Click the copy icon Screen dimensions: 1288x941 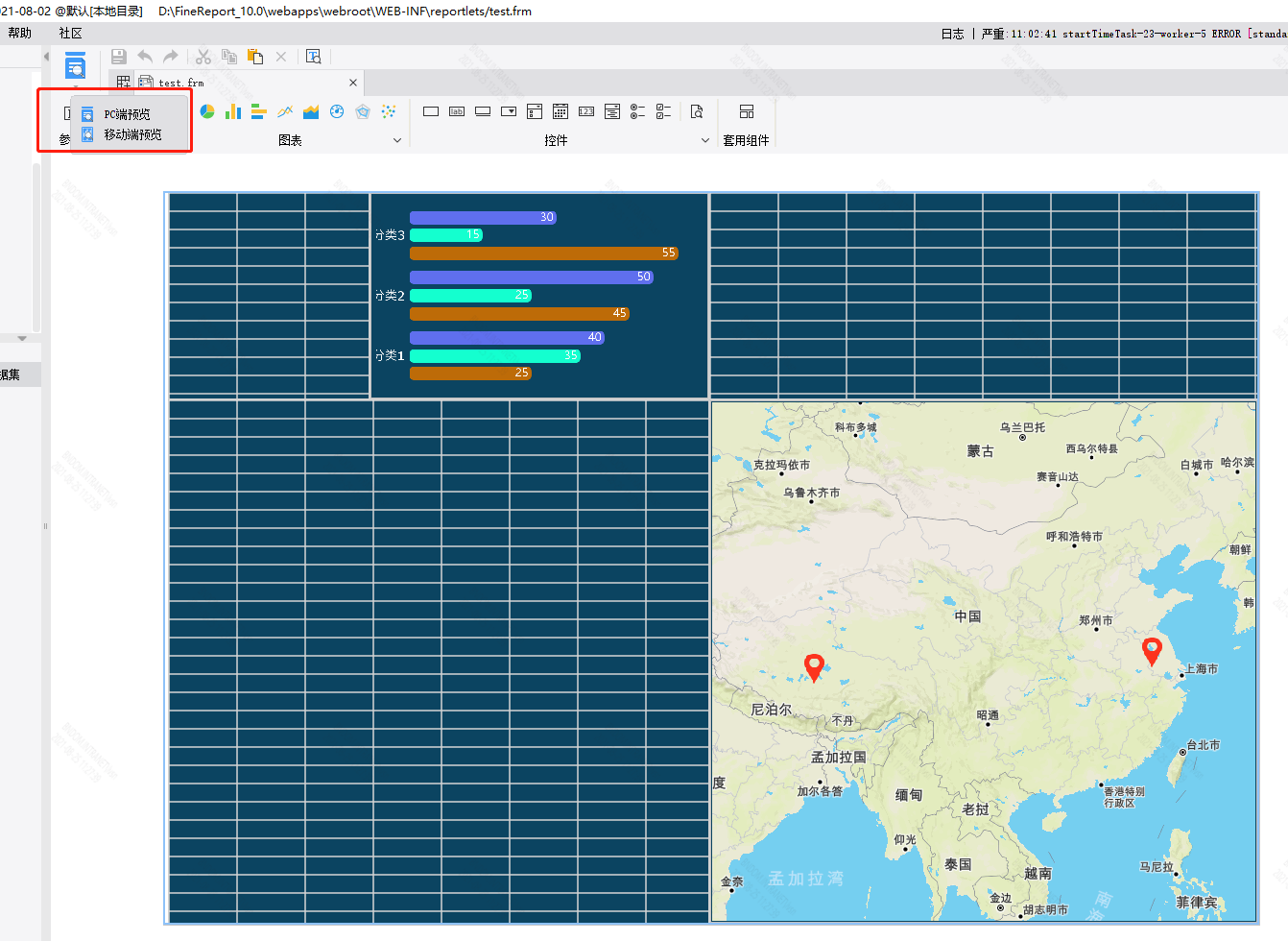[x=229, y=57]
